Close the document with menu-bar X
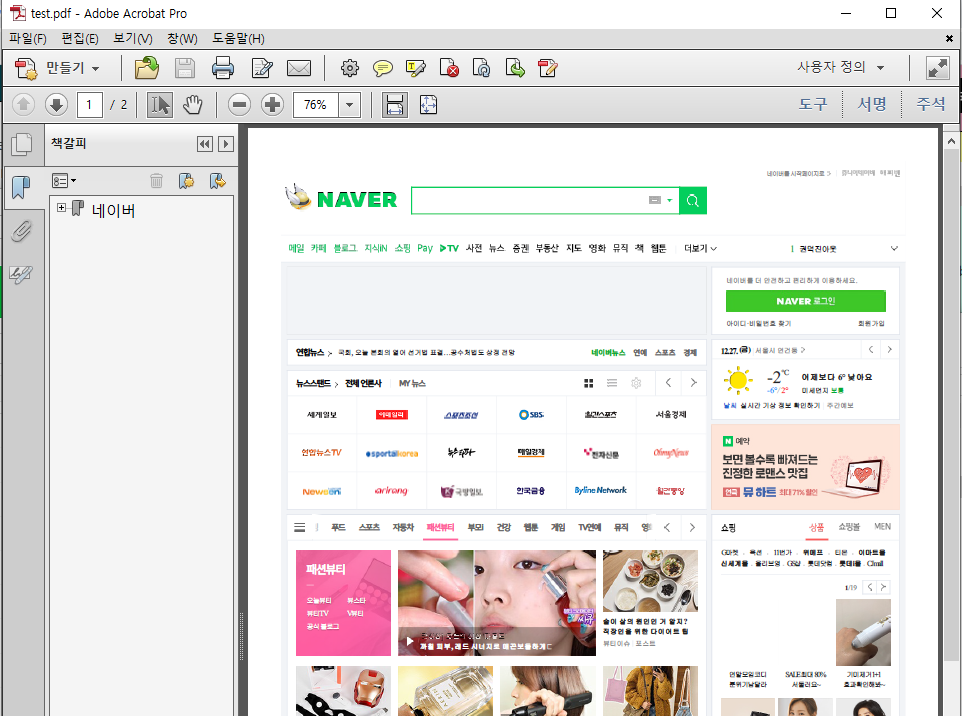962x716 pixels. tap(949, 39)
